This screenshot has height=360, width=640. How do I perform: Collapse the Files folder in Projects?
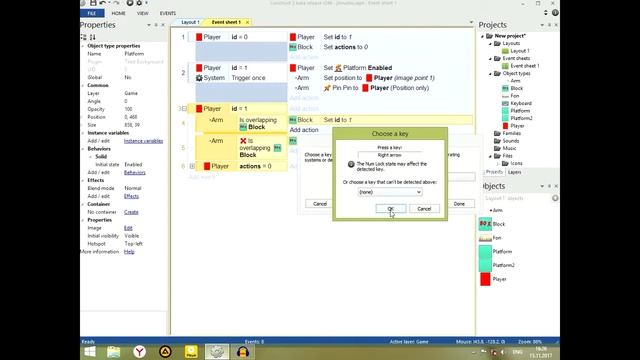[490, 156]
